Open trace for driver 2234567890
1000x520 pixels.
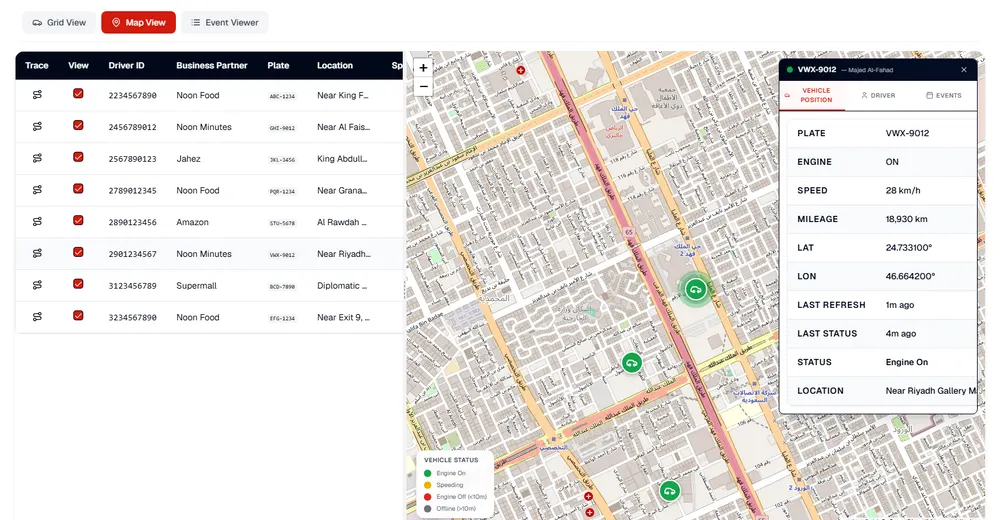[x=37, y=94]
